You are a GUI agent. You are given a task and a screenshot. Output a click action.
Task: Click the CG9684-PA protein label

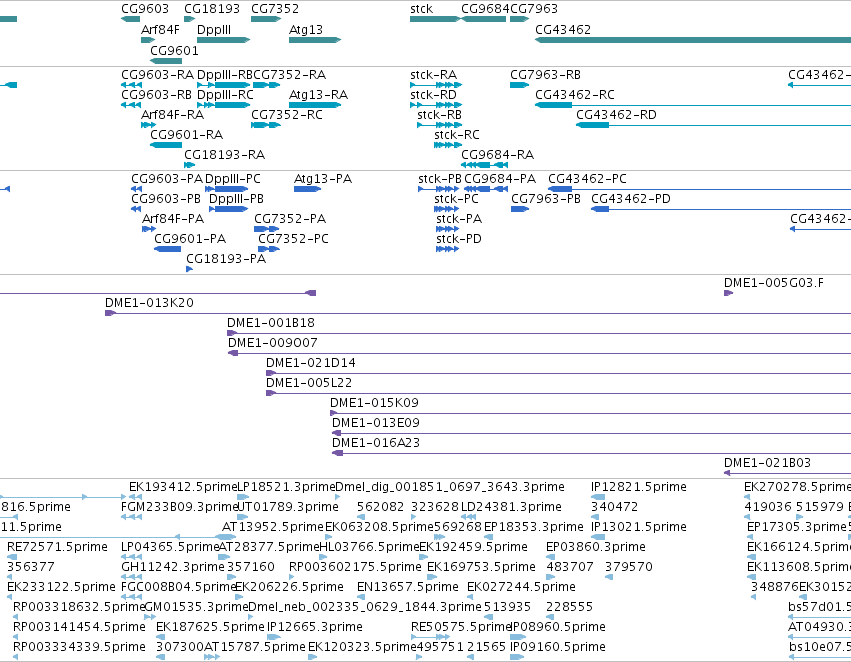click(x=500, y=179)
